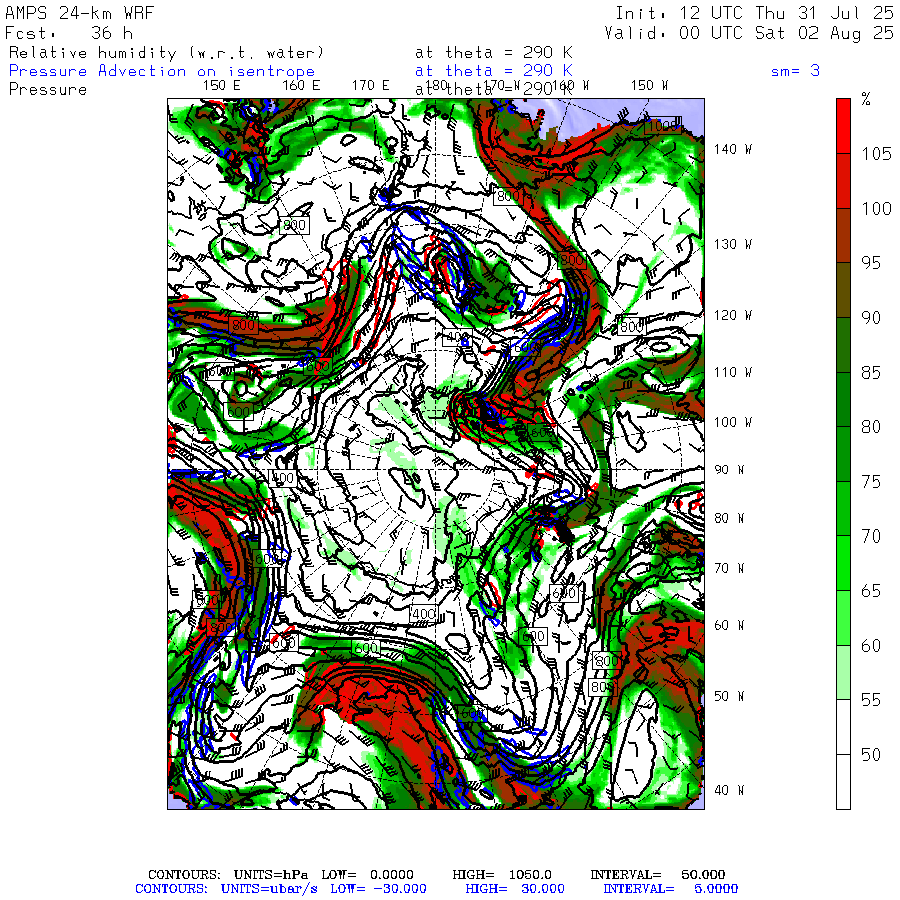The image size is (900, 900).
Task: Click the '130 W' longitude label
Action: (733, 245)
